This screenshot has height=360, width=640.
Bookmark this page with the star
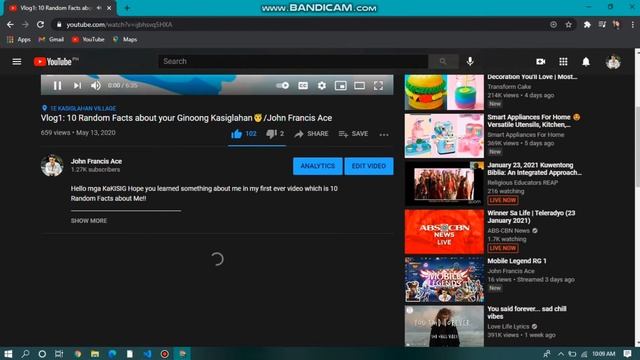tap(568, 24)
